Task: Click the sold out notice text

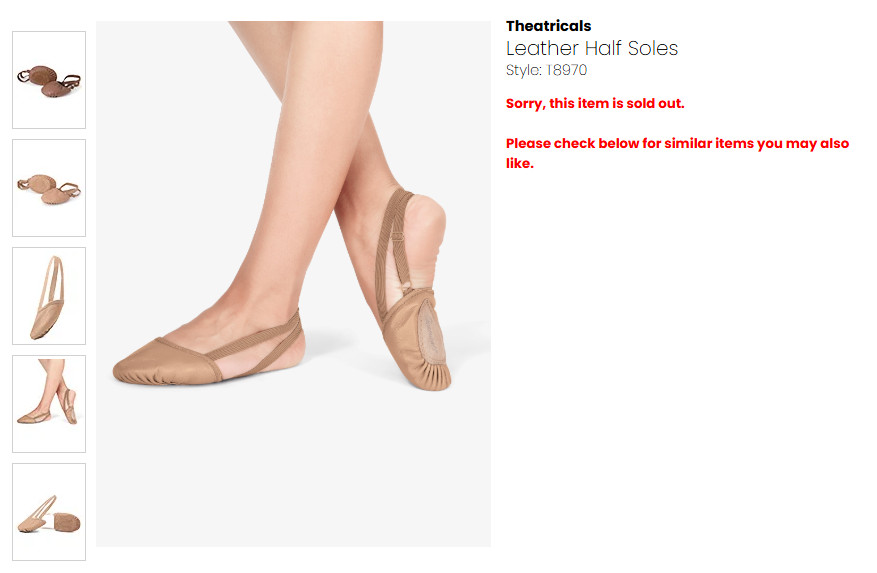Action: point(595,104)
